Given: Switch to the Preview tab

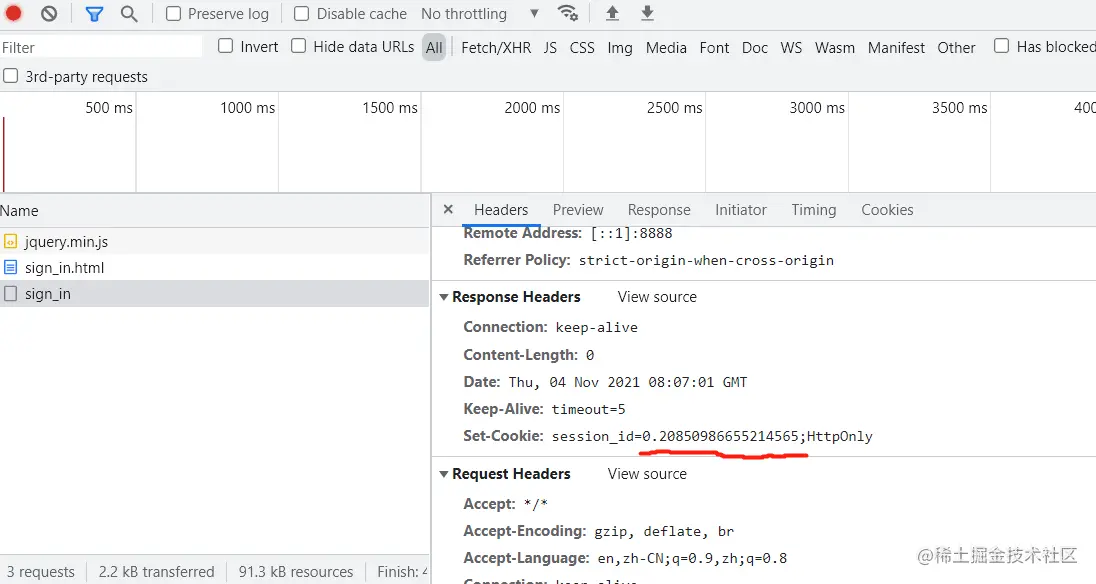Looking at the screenshot, I should pos(577,210).
